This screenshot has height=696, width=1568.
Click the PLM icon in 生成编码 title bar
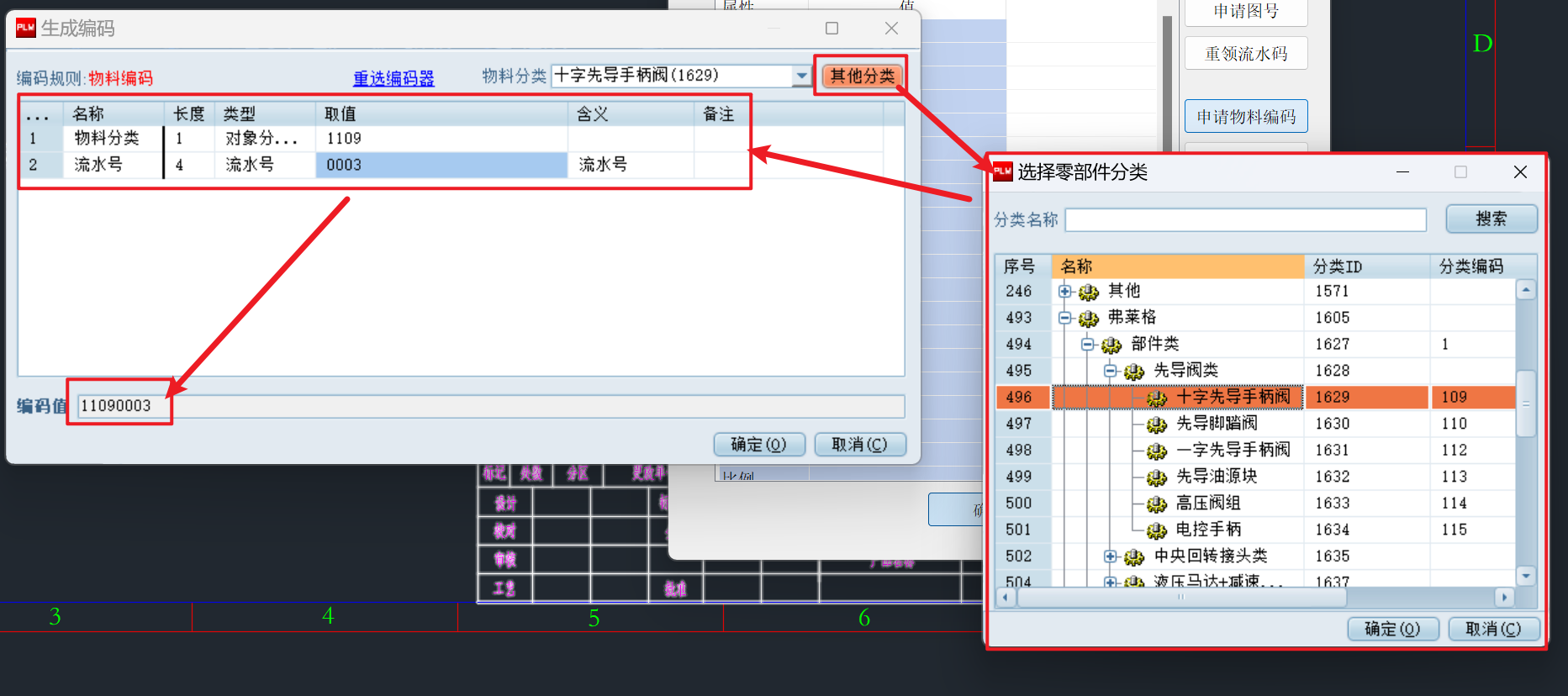(26, 28)
